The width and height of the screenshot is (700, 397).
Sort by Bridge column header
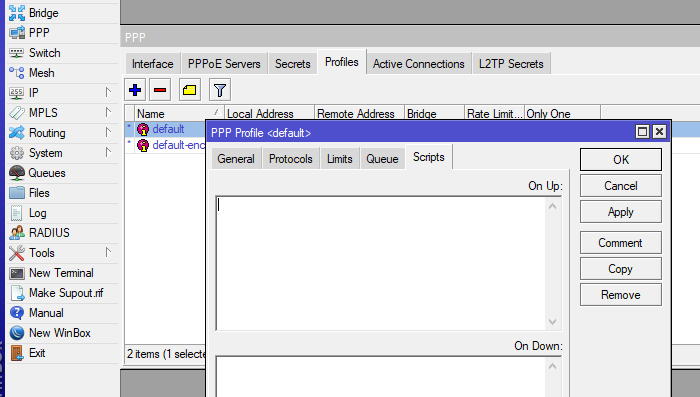pyautogui.click(x=434, y=113)
